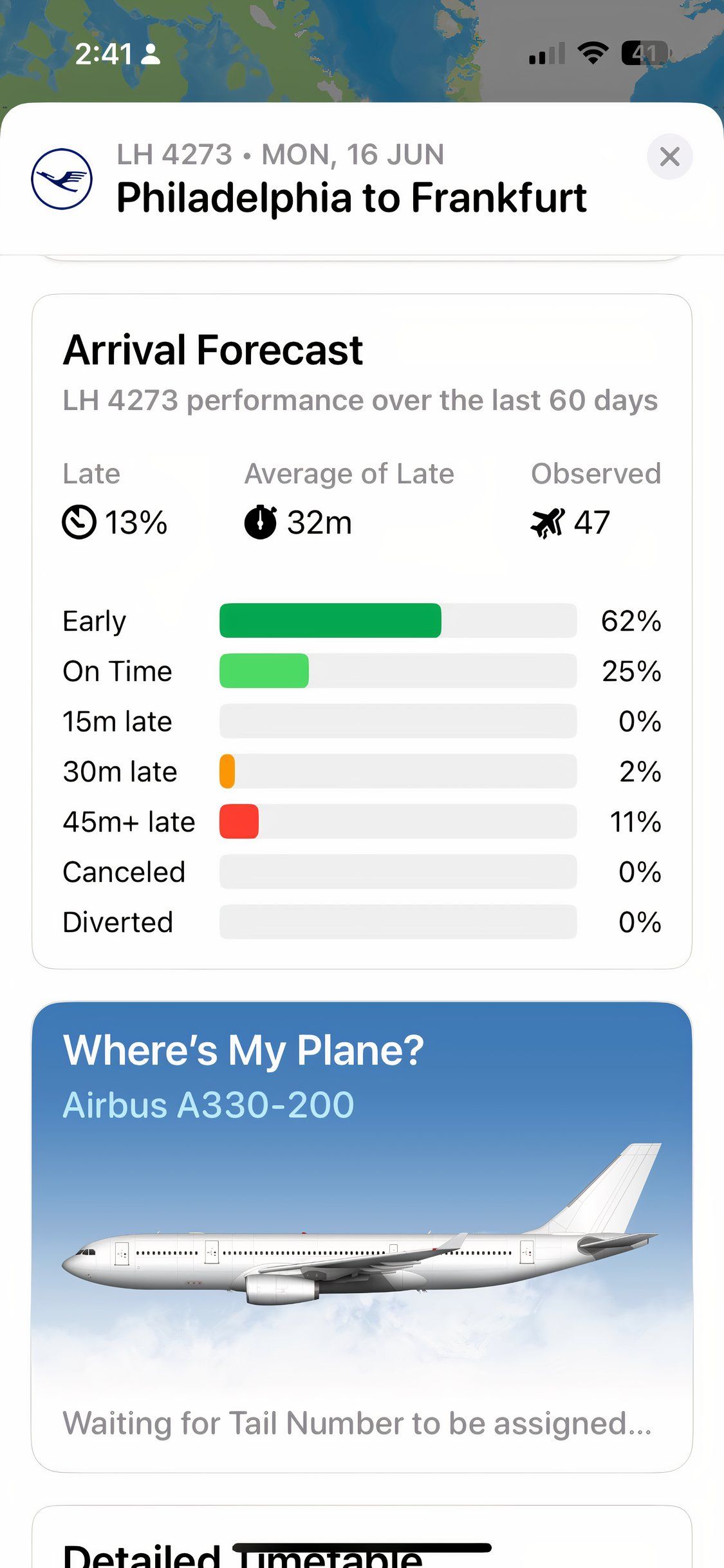Tap the stopwatch icon beside 32m
This screenshot has height=1568, width=724.
click(261, 521)
